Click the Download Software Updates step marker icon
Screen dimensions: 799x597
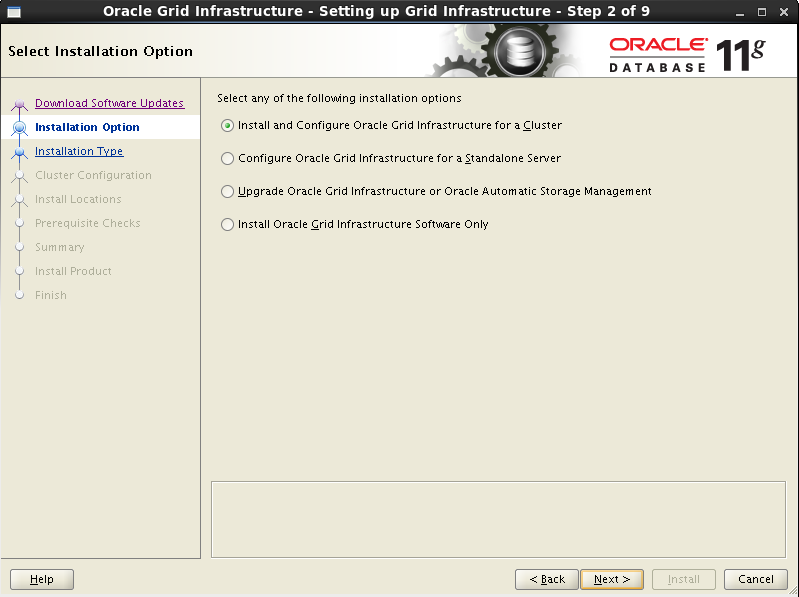coord(19,104)
